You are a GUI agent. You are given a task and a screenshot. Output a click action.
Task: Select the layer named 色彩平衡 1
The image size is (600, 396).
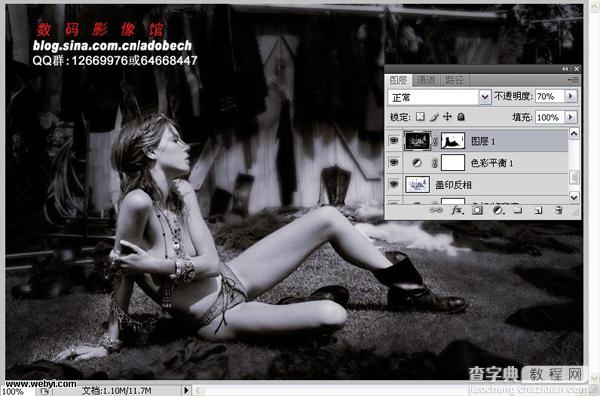pos(492,163)
